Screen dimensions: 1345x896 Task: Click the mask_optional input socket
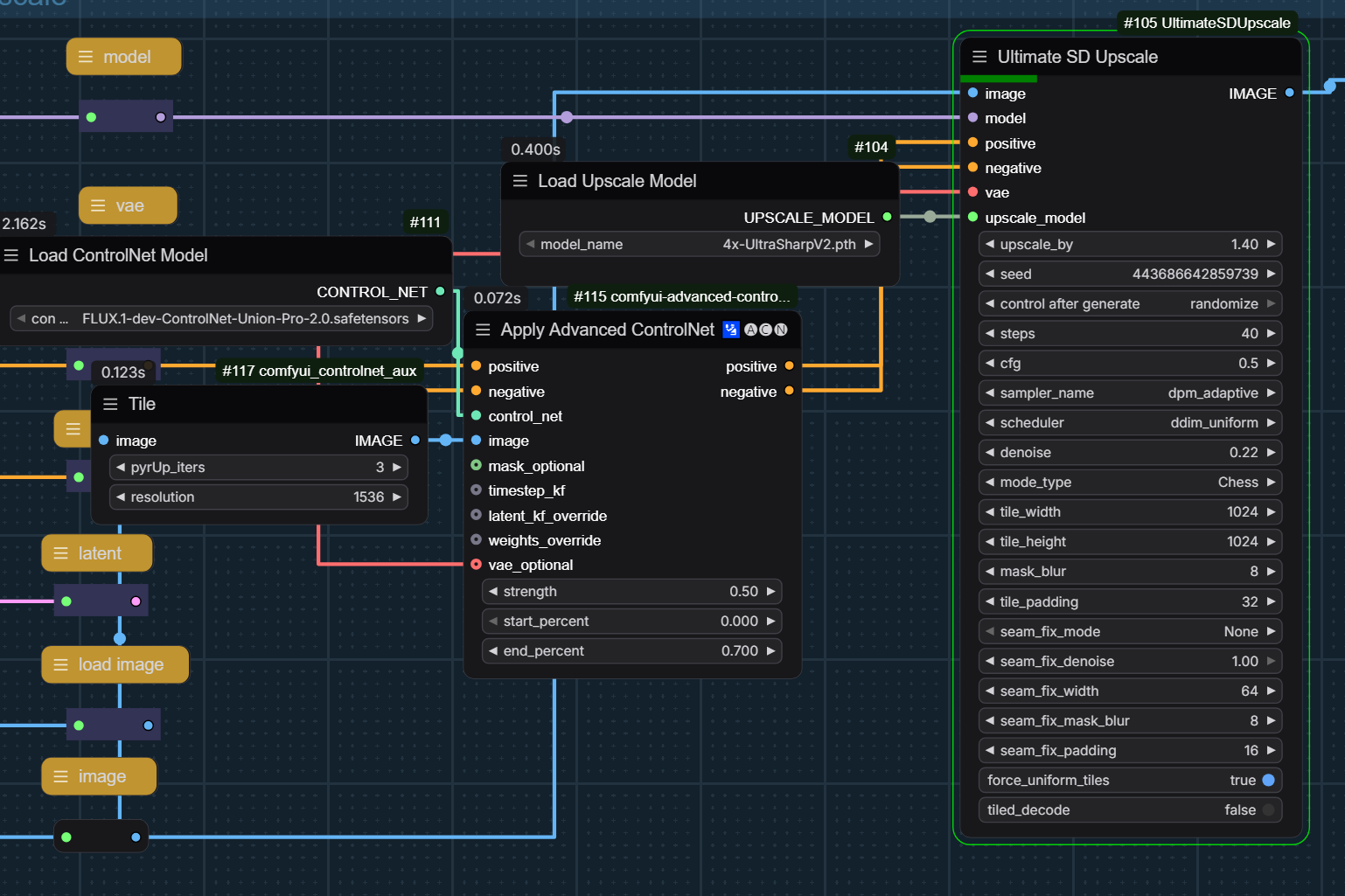tap(476, 466)
